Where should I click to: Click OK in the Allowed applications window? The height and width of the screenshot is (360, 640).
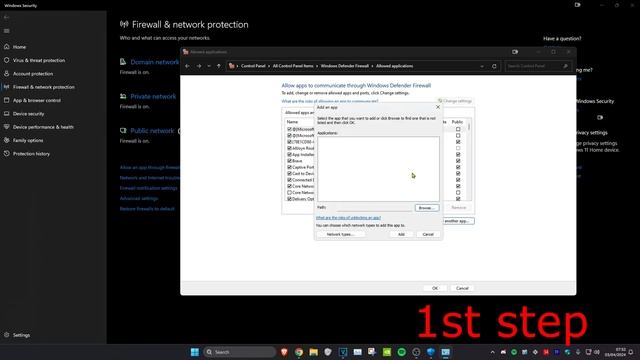point(435,288)
